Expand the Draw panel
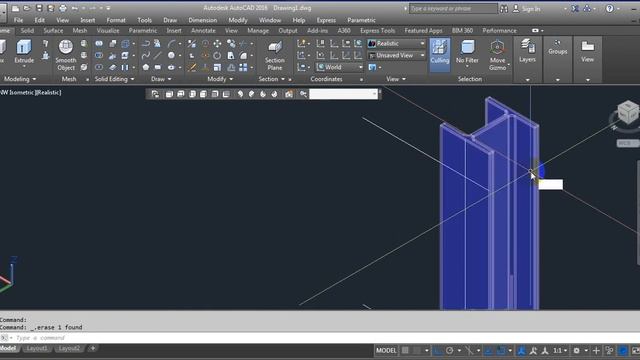Image resolution: width=640 pixels, height=360 pixels. 161,79
